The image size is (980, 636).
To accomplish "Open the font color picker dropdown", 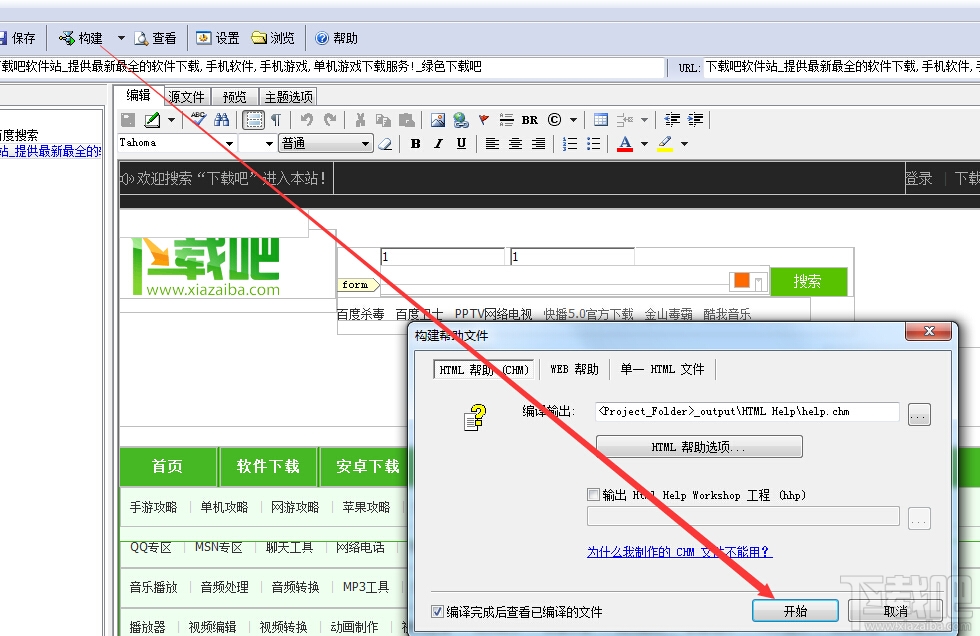I will point(645,143).
